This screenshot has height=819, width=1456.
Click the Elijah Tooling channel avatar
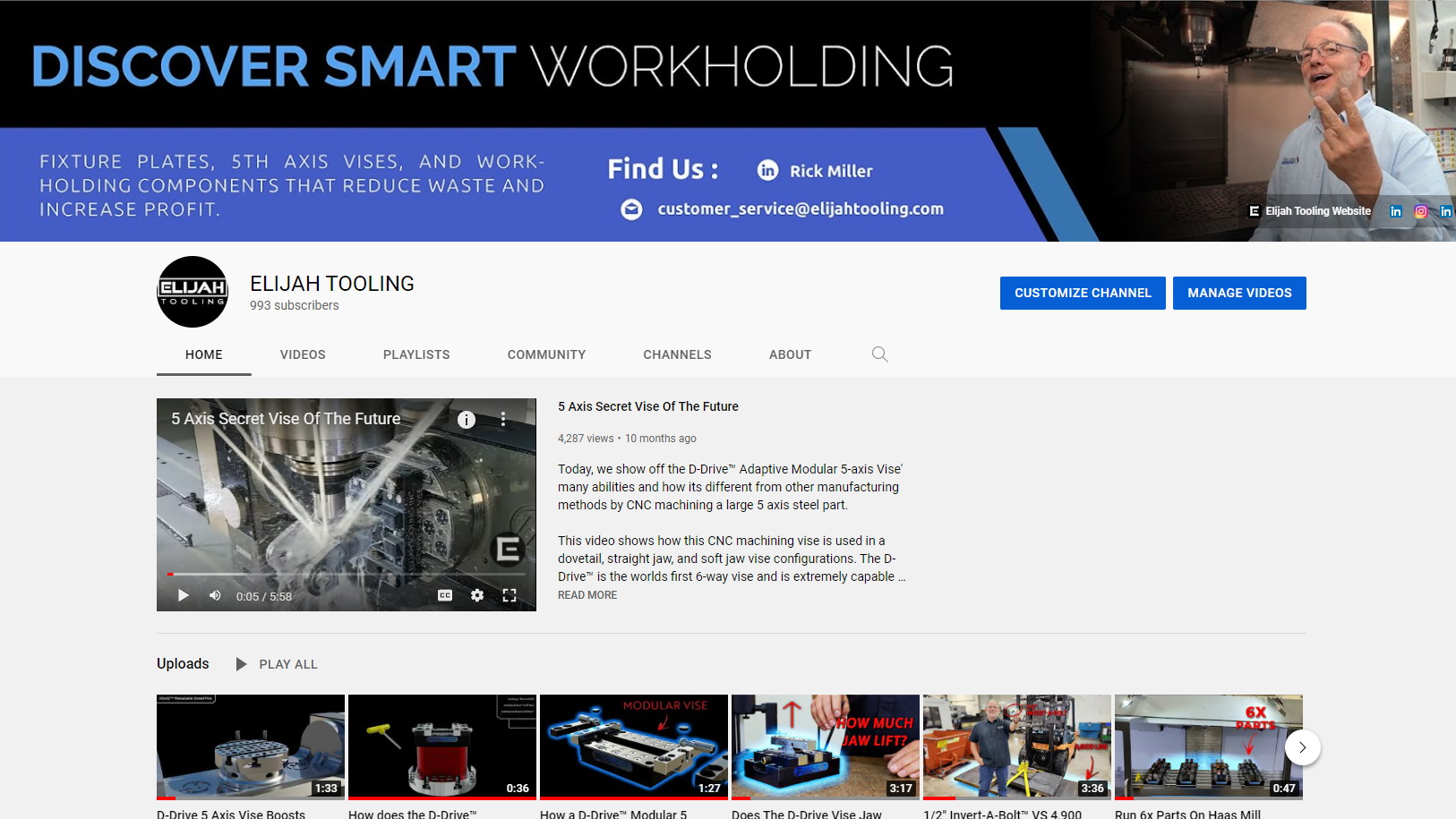click(193, 292)
